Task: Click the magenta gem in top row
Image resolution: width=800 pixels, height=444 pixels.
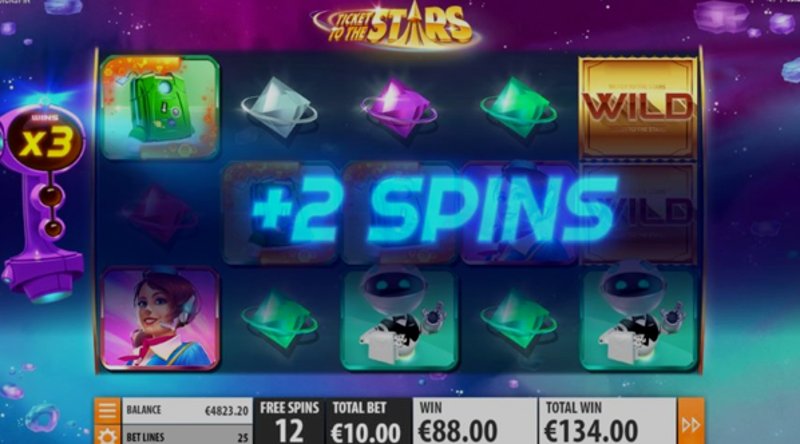Action: 398,107
